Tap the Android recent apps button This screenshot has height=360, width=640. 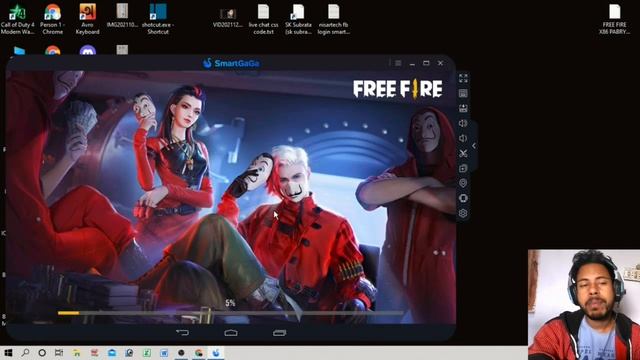[x=280, y=333]
